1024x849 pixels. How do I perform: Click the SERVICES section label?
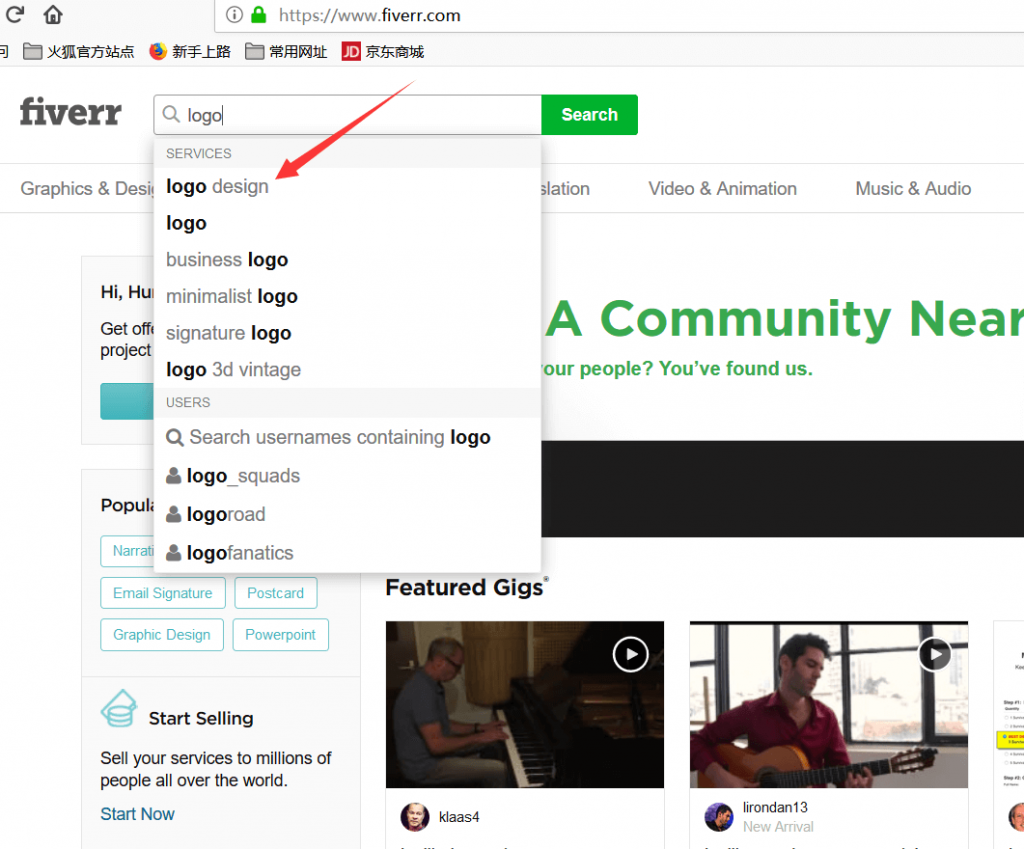(199, 153)
